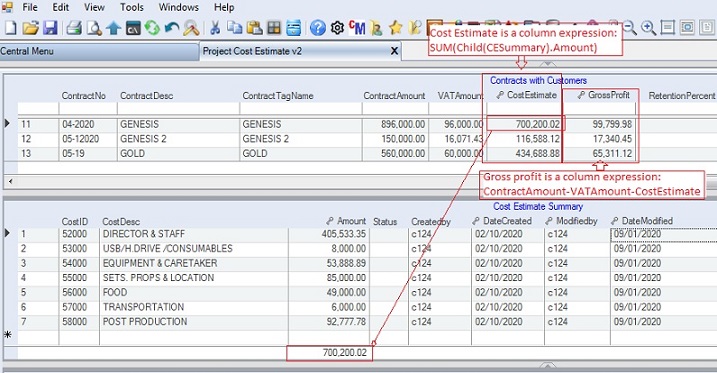Click the fit window icon
Image resolution: width=717 pixels, height=373 pixels.
[687, 28]
